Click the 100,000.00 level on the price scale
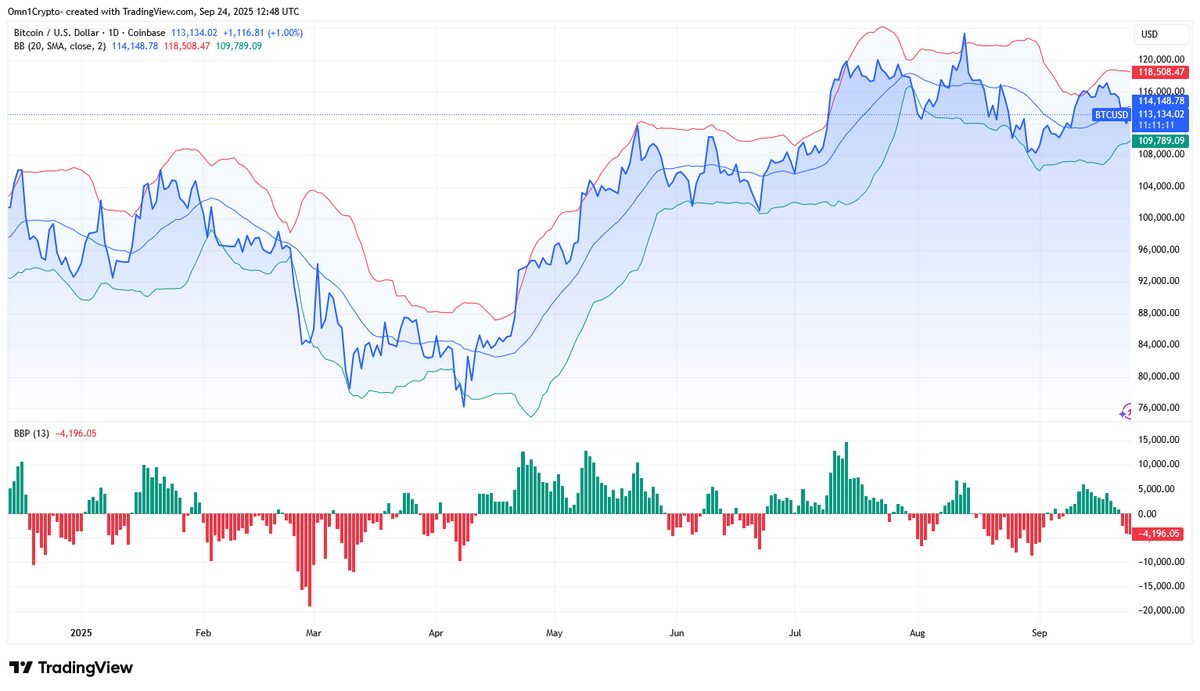1200x691 pixels. [x=1160, y=218]
